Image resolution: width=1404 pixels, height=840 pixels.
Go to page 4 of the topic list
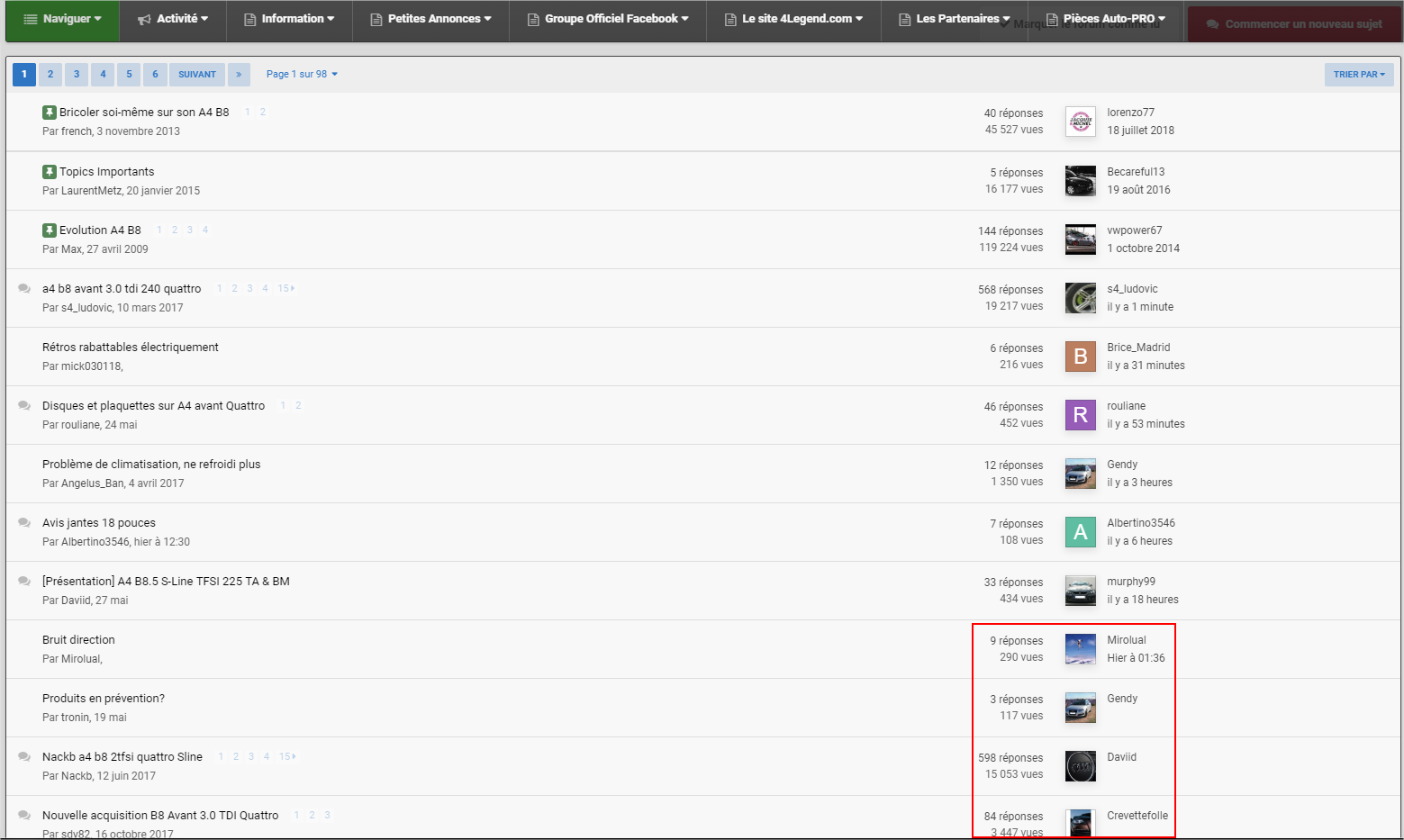pyautogui.click(x=103, y=75)
